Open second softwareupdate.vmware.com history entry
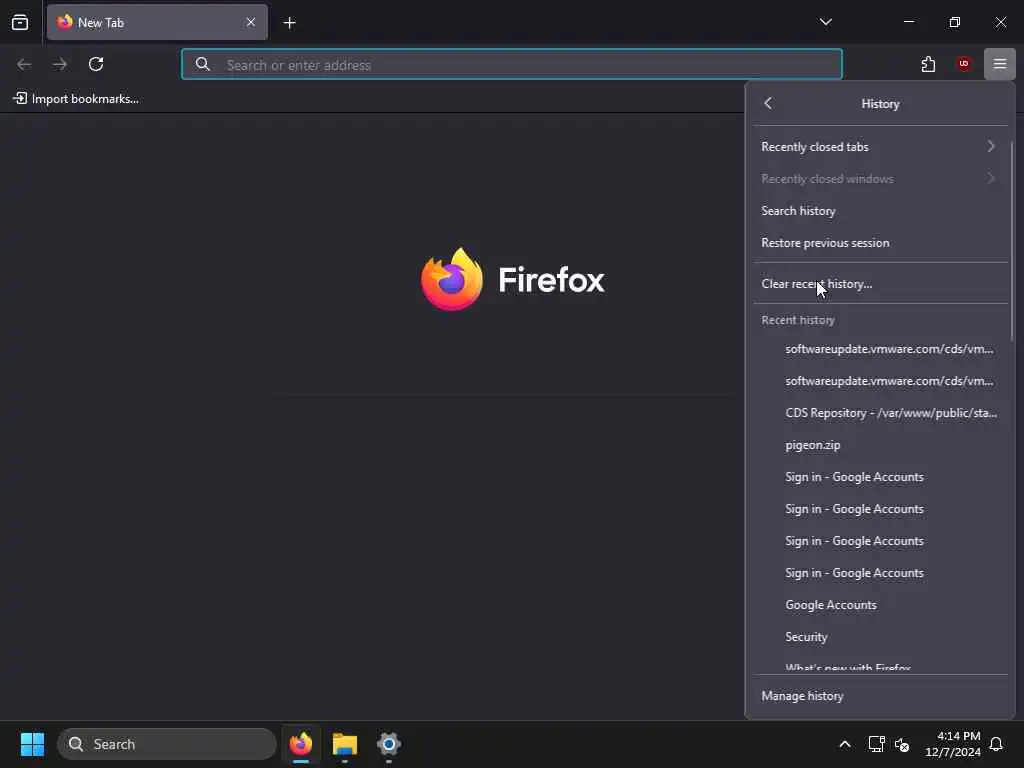This screenshot has height=768, width=1024. coord(879,381)
